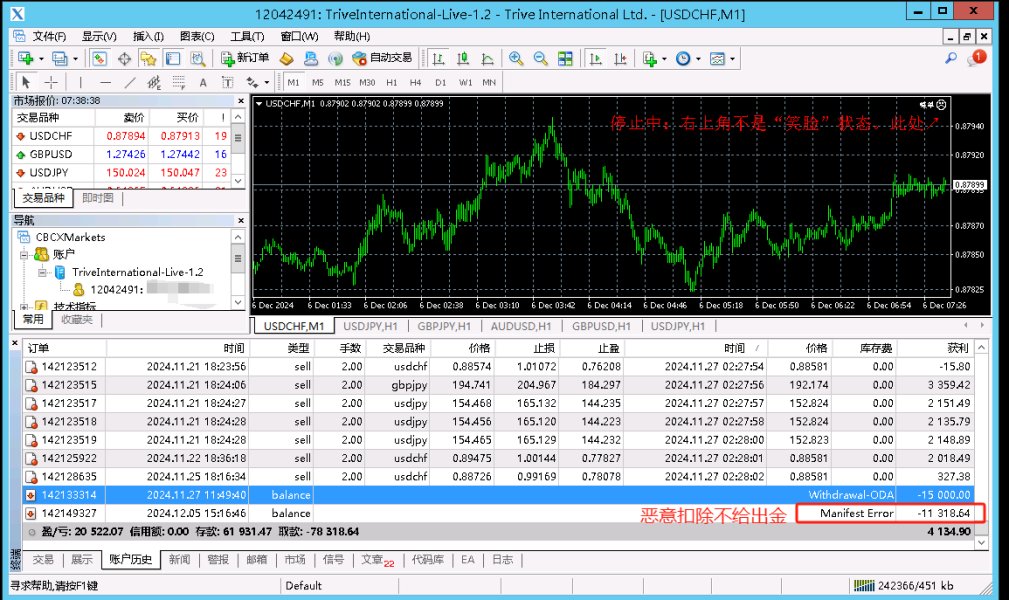
Task: Open the 新闻 terminal tab
Action: point(179,560)
